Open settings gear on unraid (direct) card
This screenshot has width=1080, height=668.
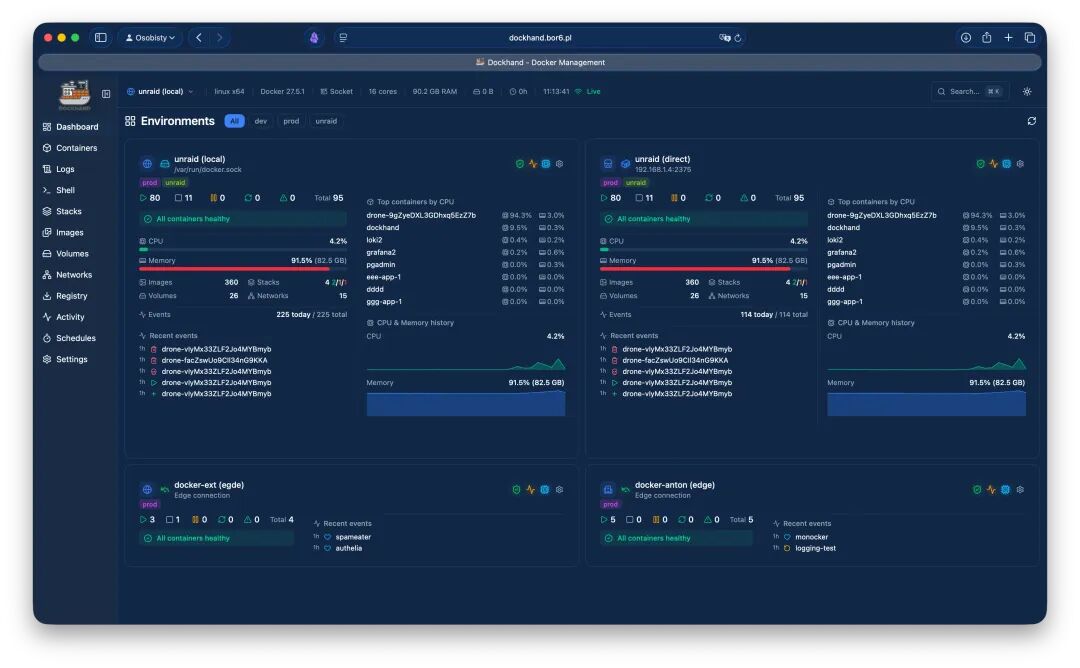(1020, 164)
